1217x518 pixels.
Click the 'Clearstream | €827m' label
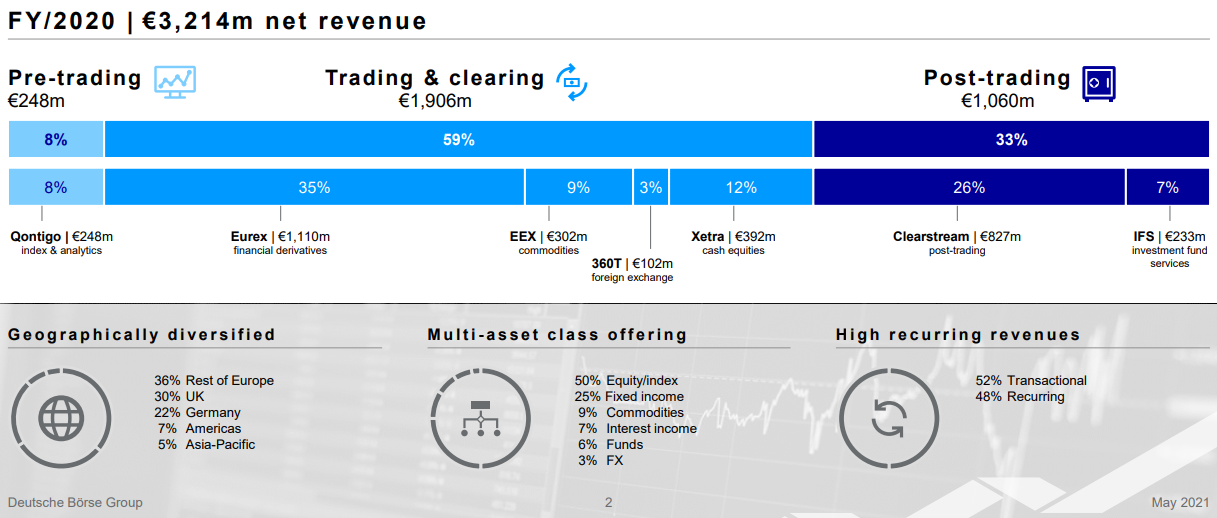(957, 237)
